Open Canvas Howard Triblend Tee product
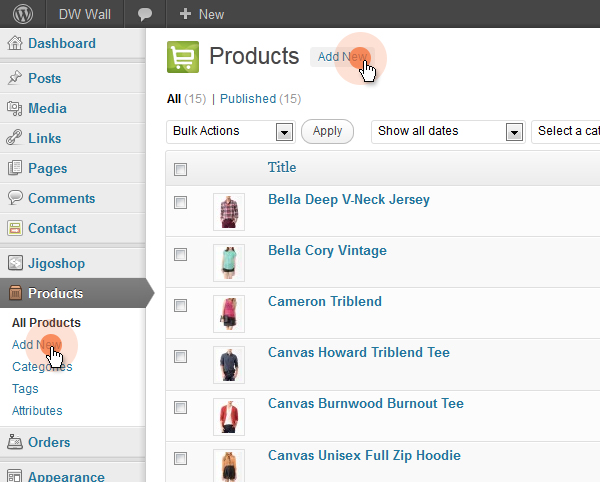Image resolution: width=600 pixels, height=482 pixels. [x=359, y=352]
